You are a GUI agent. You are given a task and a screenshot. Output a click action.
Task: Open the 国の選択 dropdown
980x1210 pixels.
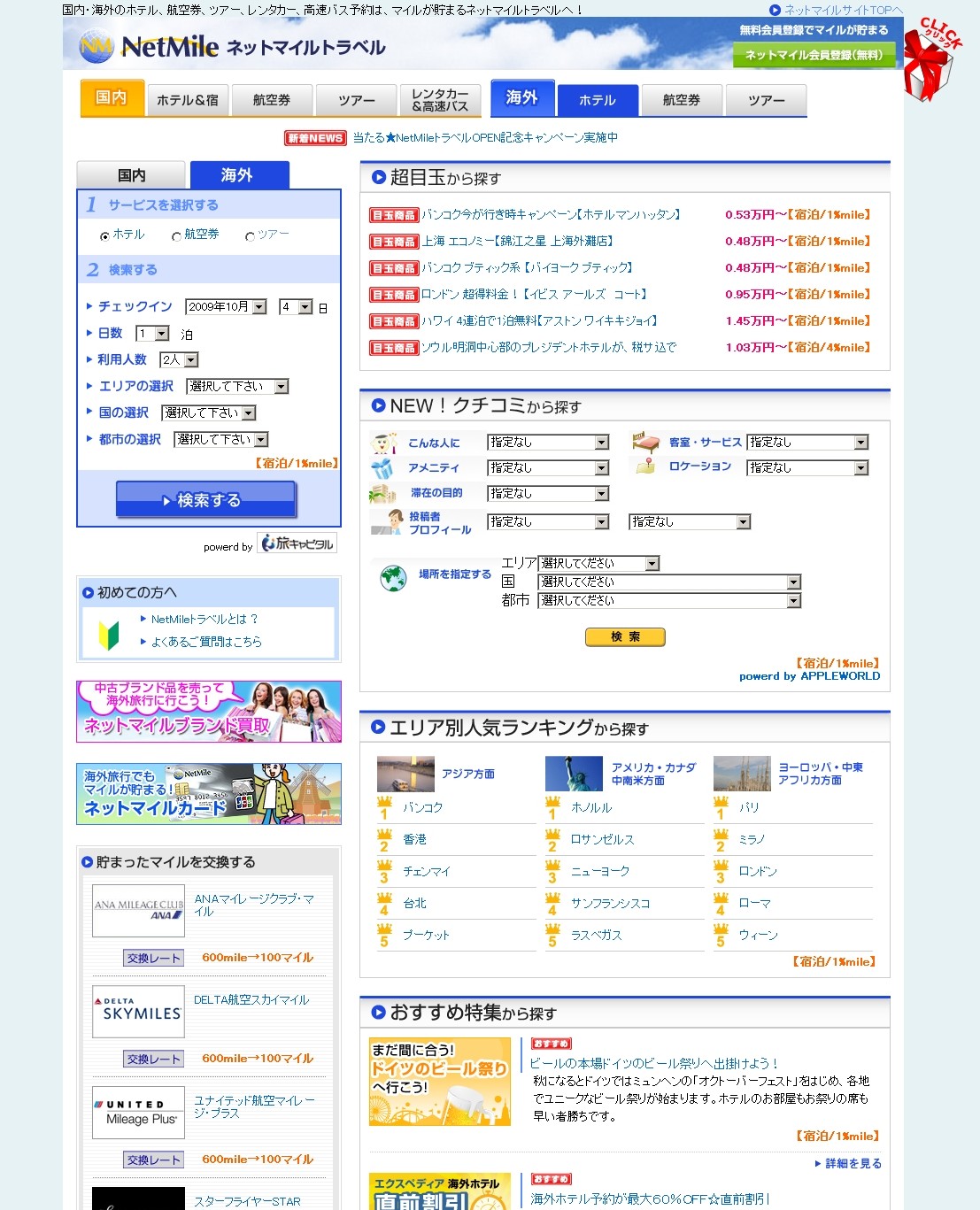pos(209,413)
